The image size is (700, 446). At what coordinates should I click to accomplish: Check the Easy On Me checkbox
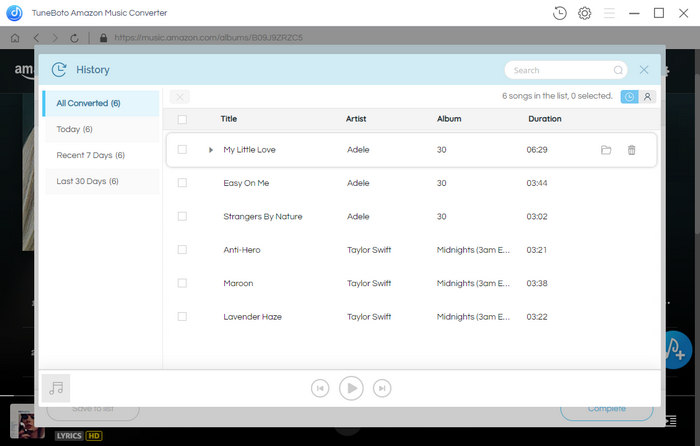click(x=182, y=183)
